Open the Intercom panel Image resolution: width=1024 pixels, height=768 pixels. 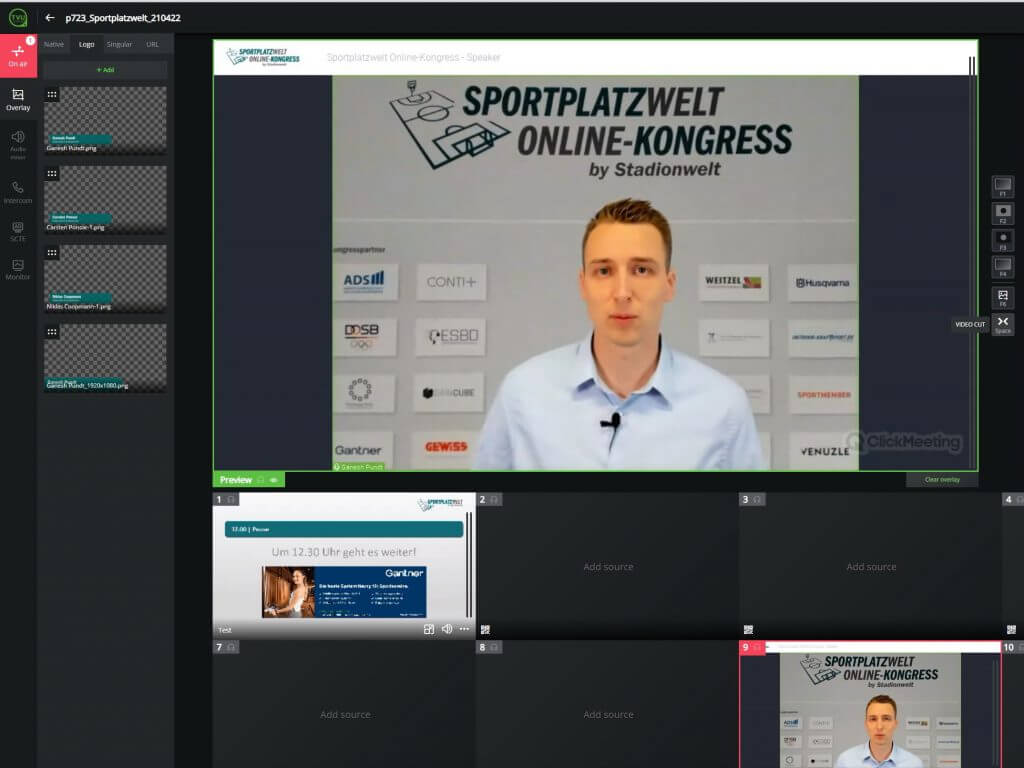tap(18, 192)
